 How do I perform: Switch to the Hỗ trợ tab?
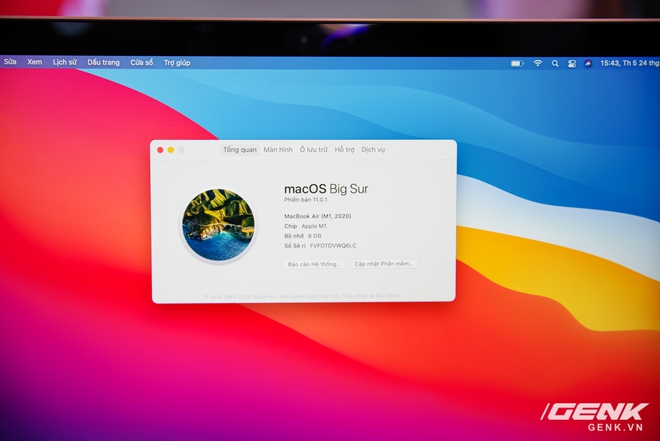344,149
